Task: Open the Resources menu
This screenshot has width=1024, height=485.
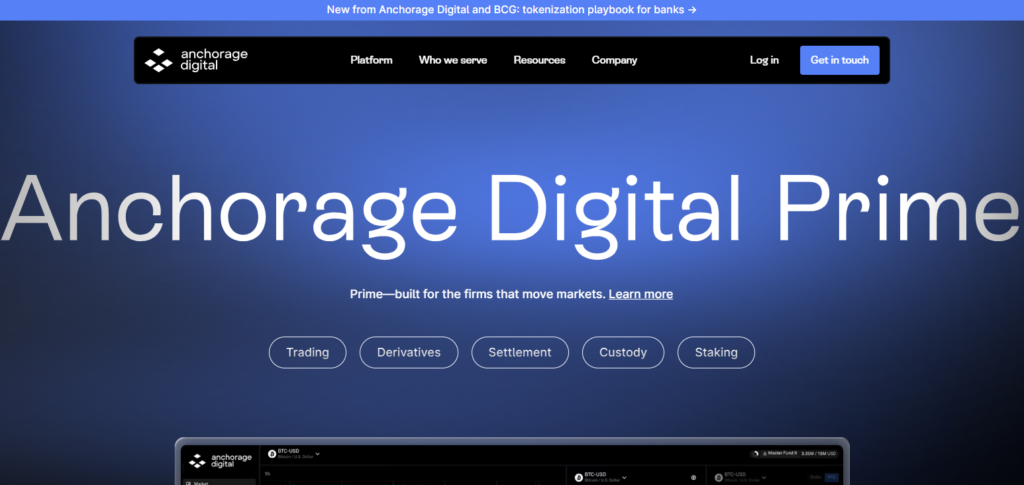Action: pyautogui.click(x=539, y=60)
